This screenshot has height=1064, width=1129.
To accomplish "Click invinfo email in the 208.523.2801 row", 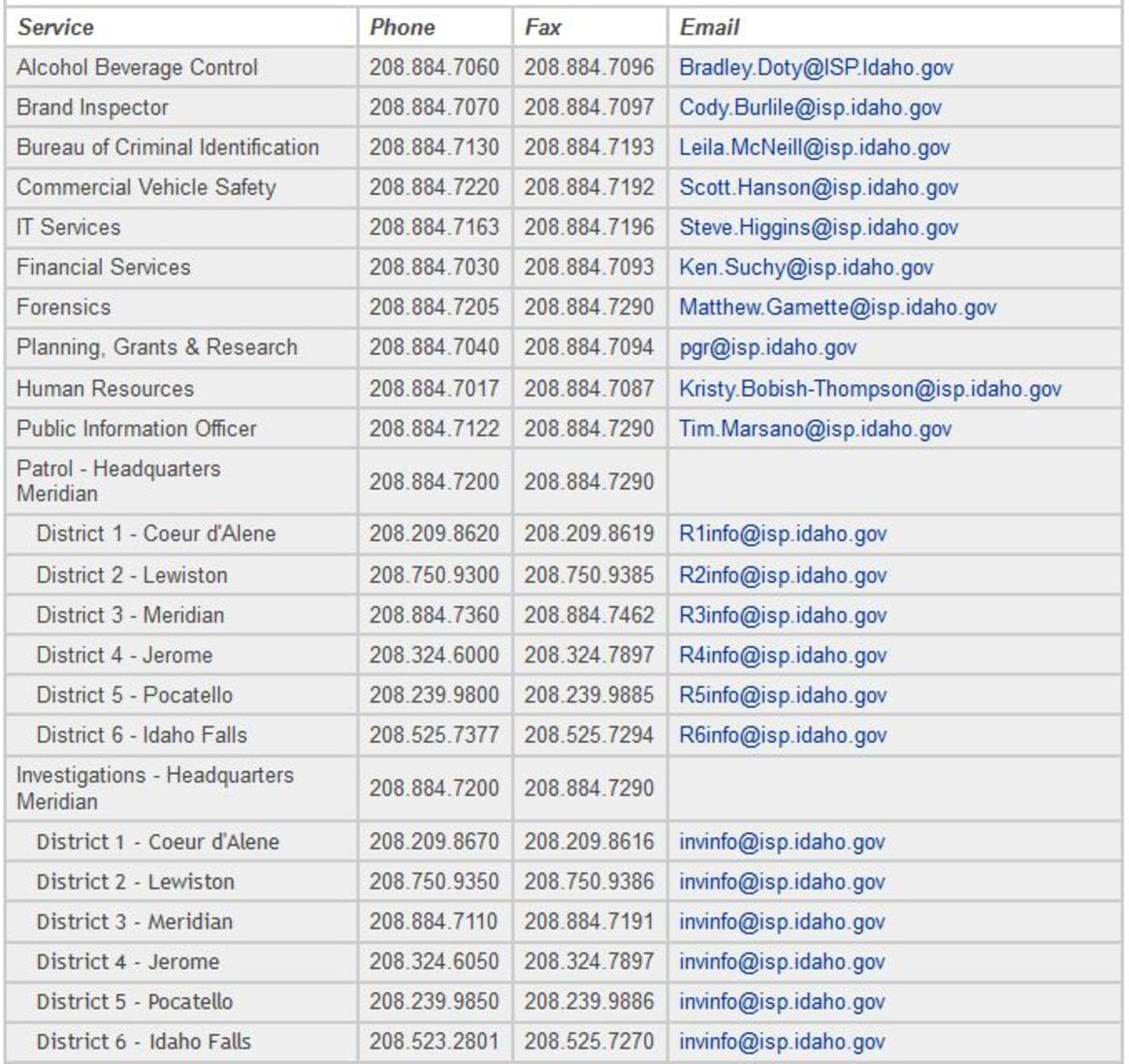I will point(782,1042).
